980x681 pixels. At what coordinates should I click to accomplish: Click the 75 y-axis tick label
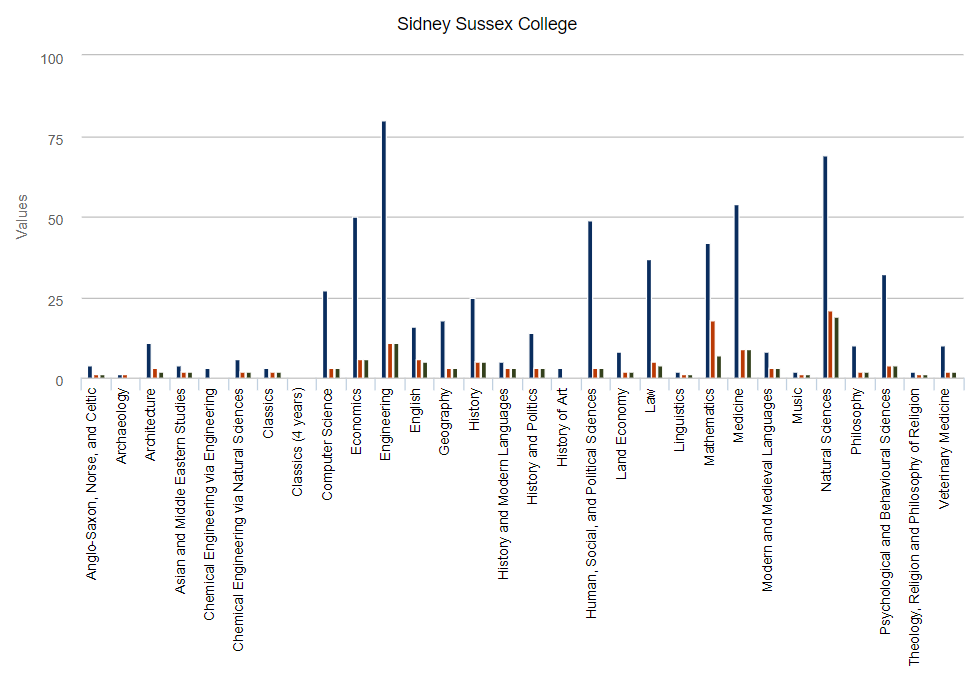coord(56,139)
